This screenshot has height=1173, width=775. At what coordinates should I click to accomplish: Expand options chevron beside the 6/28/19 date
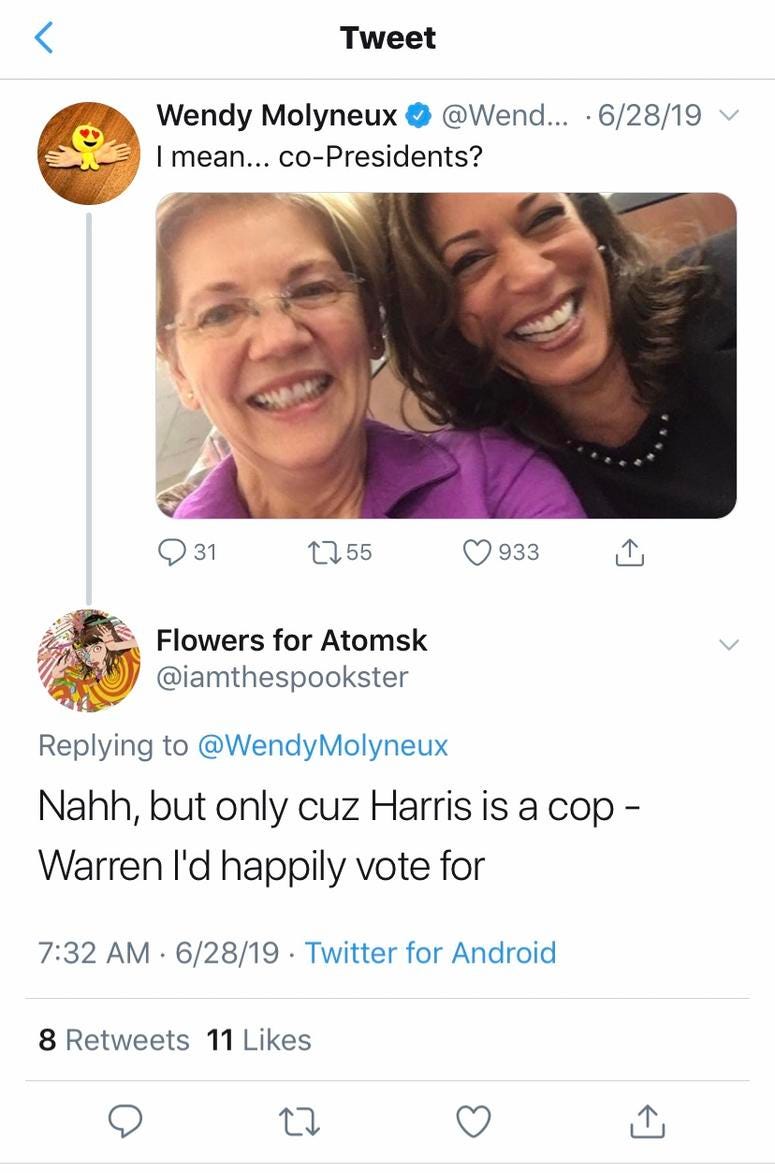[728, 115]
